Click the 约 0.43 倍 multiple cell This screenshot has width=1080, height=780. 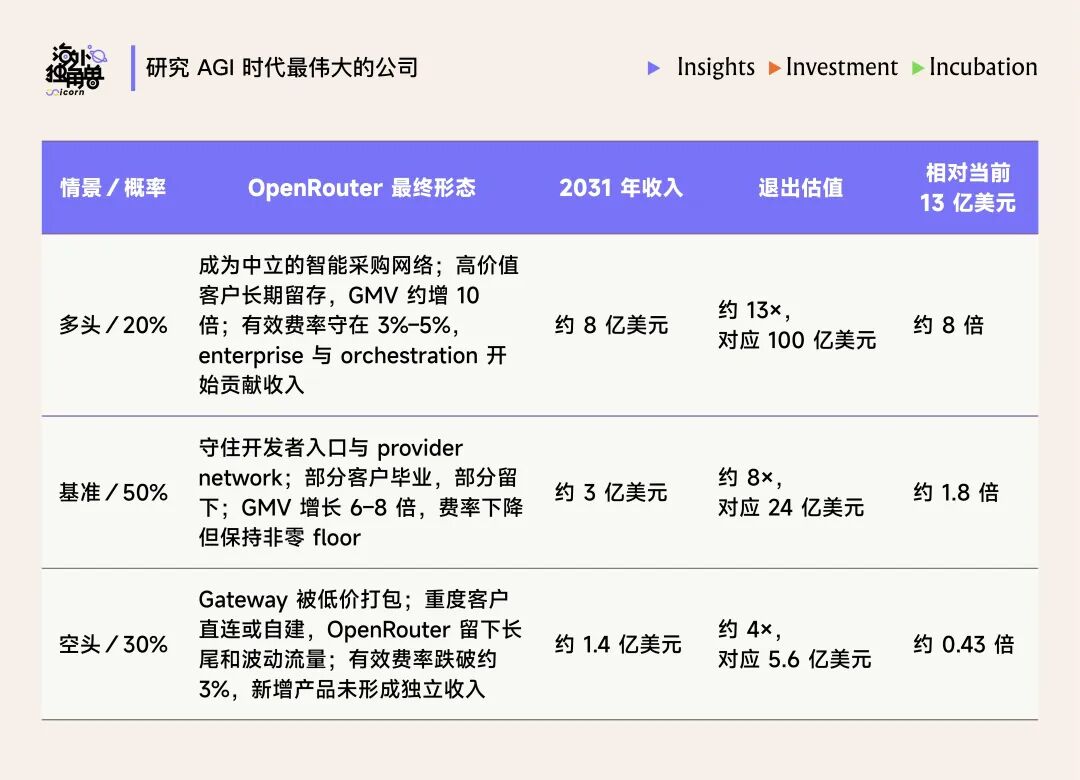pos(964,644)
